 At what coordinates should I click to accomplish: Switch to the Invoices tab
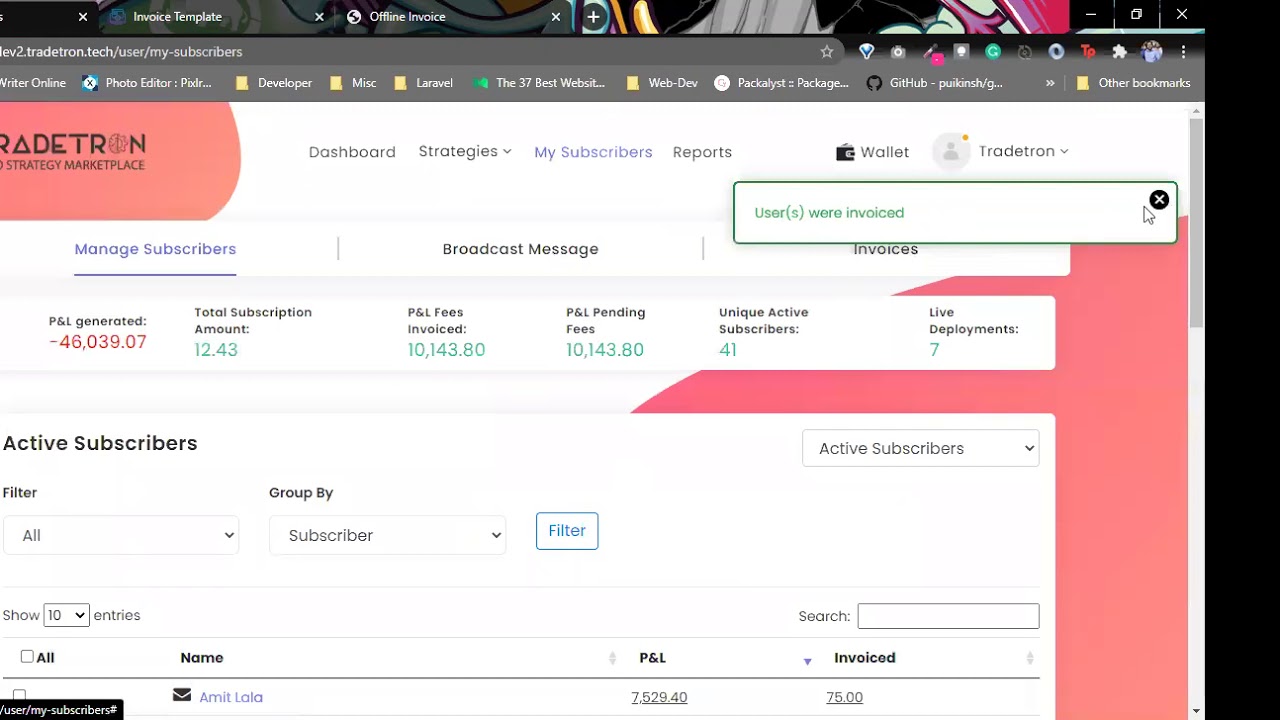pos(886,249)
